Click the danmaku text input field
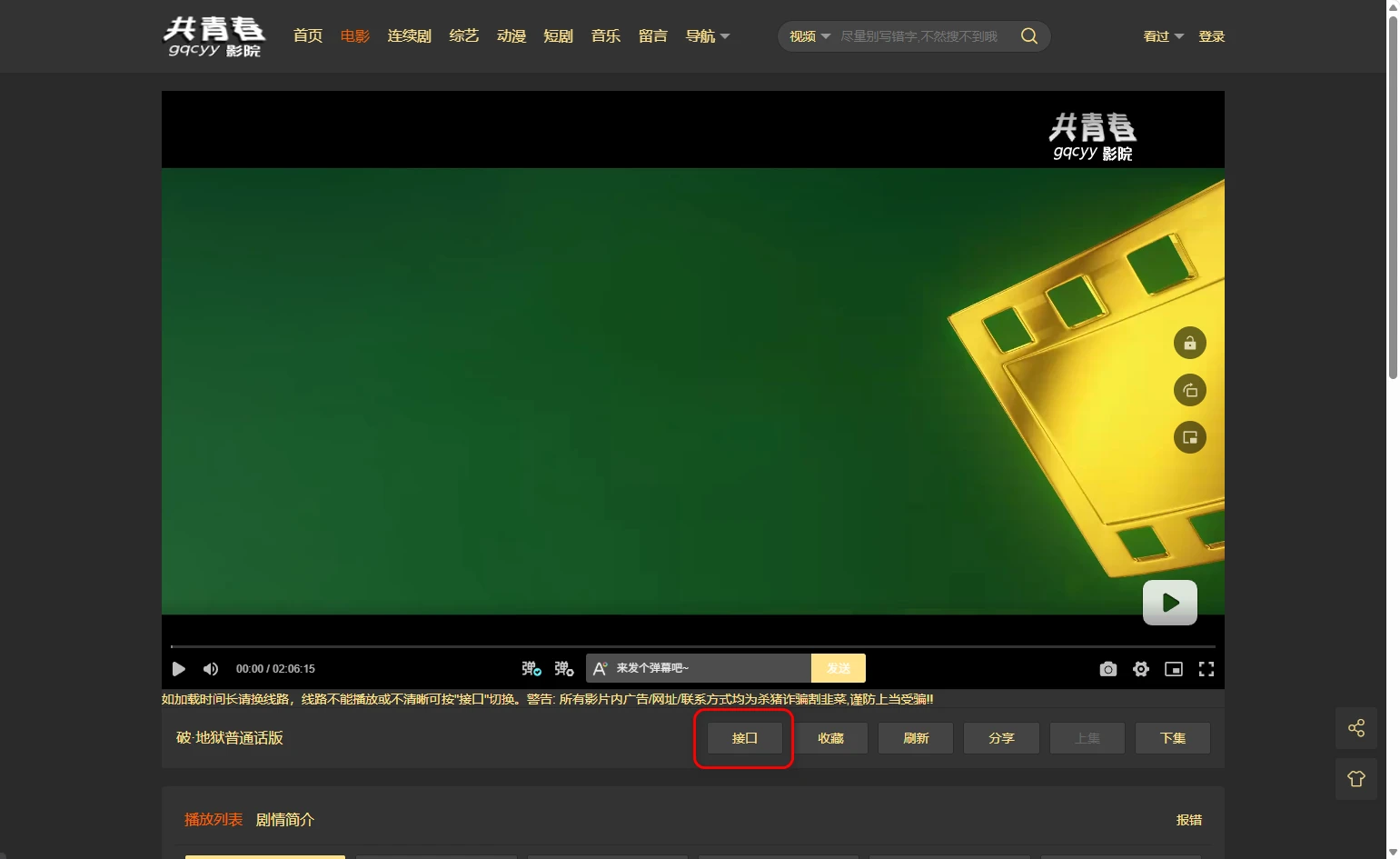This screenshot has width=1400, height=859. [709, 668]
